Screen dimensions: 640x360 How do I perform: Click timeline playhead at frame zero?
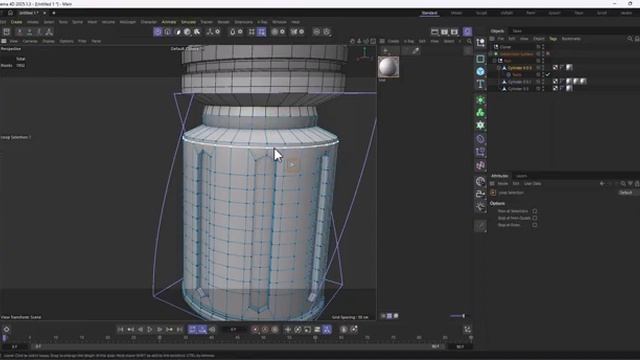point(4,338)
